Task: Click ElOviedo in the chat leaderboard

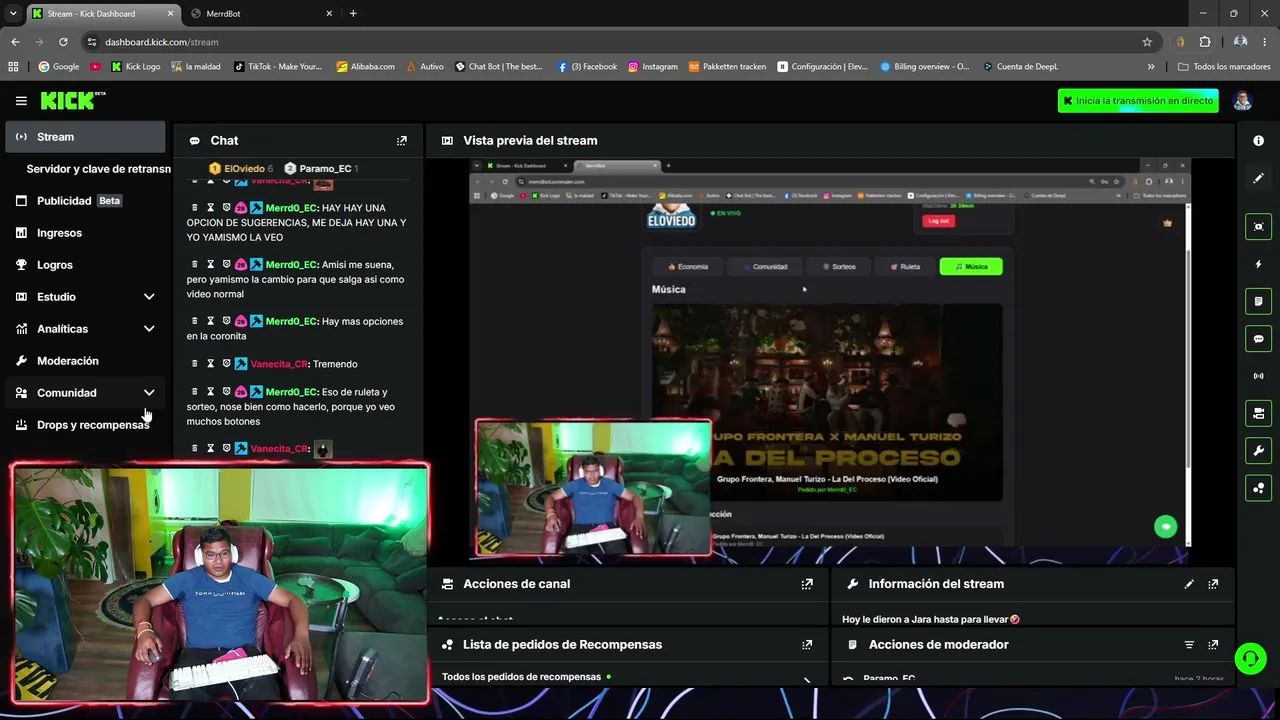Action: pos(240,169)
